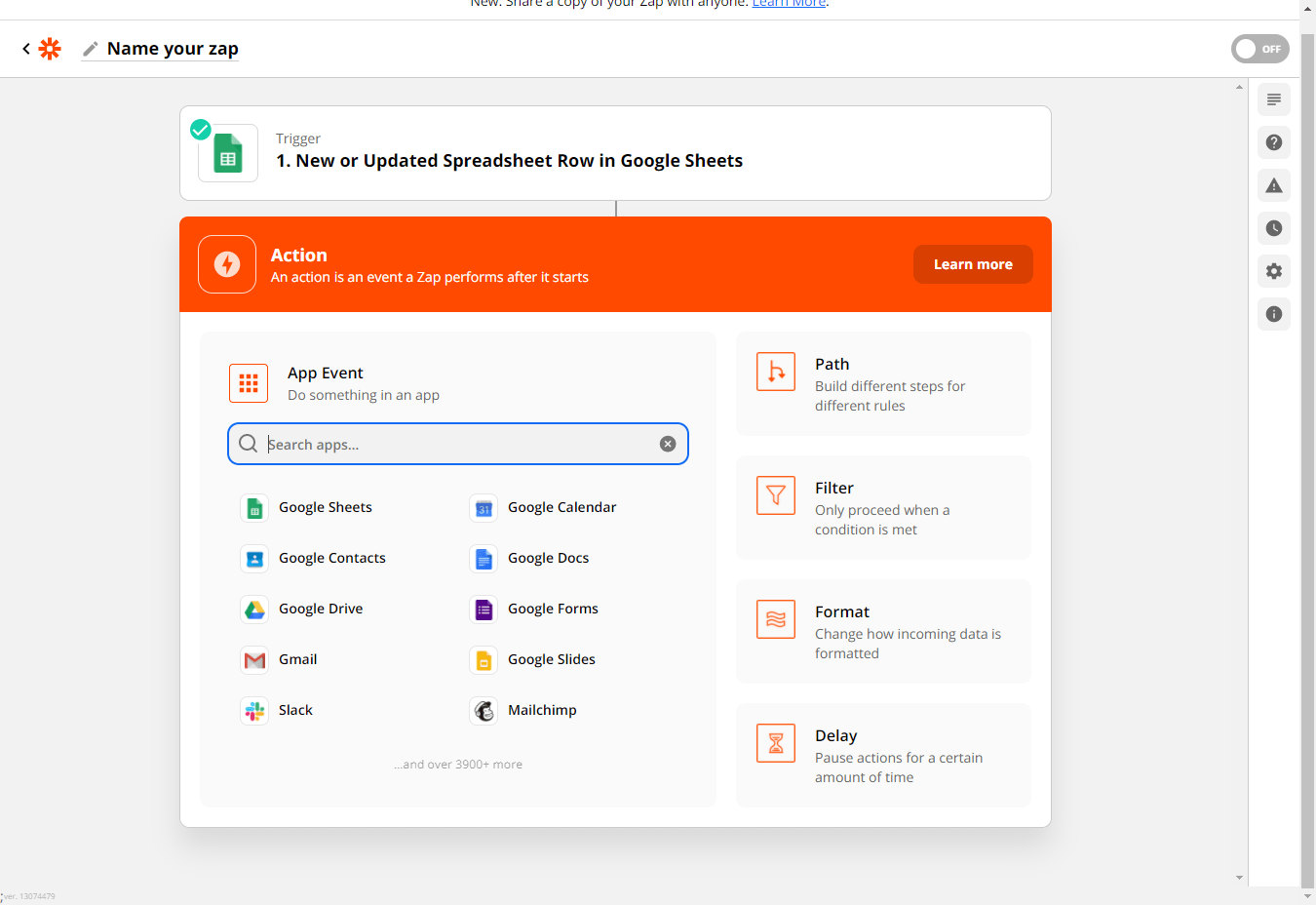1316x905 pixels.
Task: Click the Format option title
Action: 842,611
